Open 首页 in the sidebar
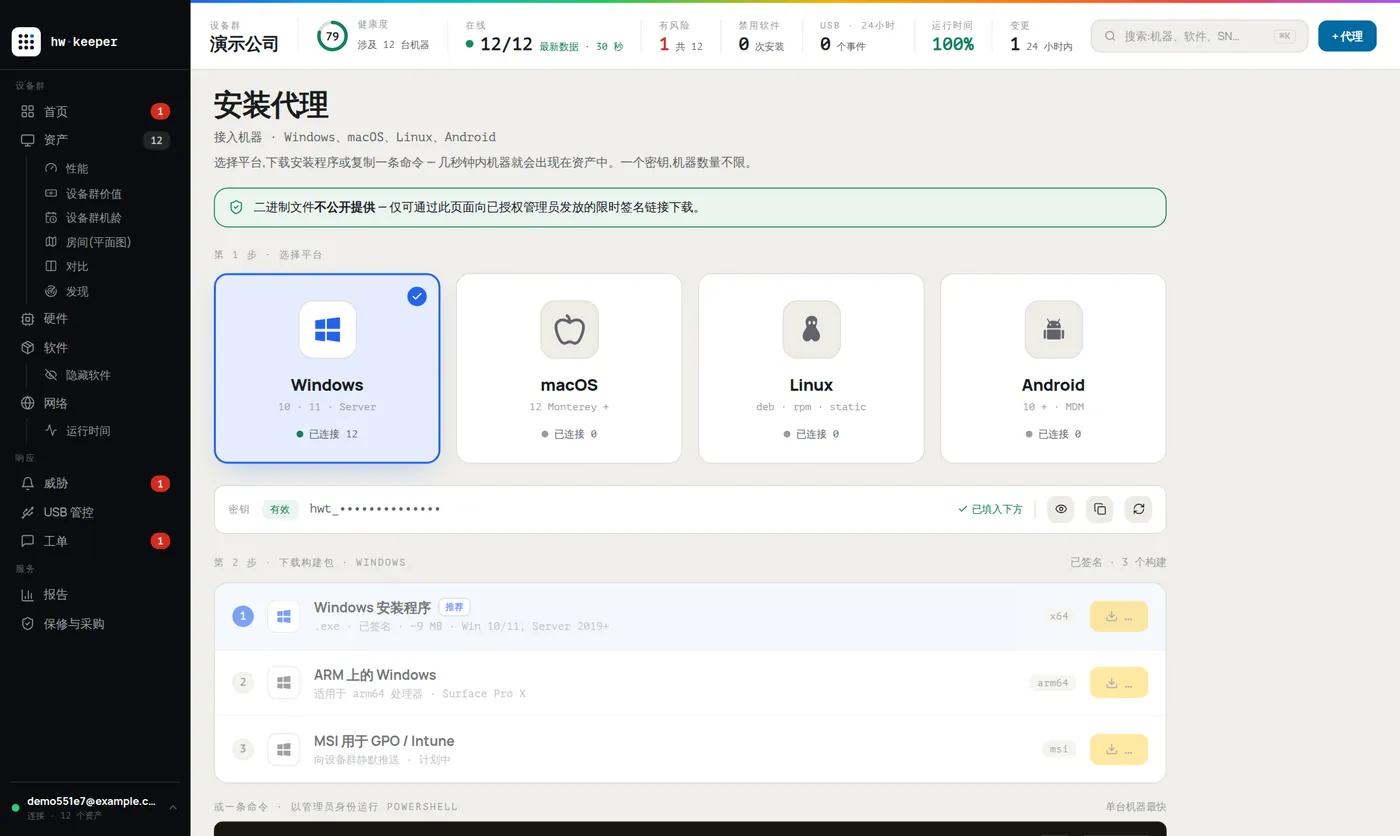This screenshot has width=1400, height=836. click(x=95, y=111)
